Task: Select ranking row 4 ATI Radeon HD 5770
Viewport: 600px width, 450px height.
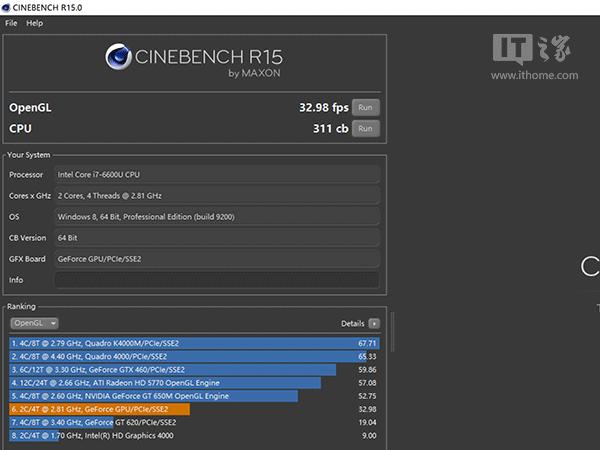Action: point(194,383)
